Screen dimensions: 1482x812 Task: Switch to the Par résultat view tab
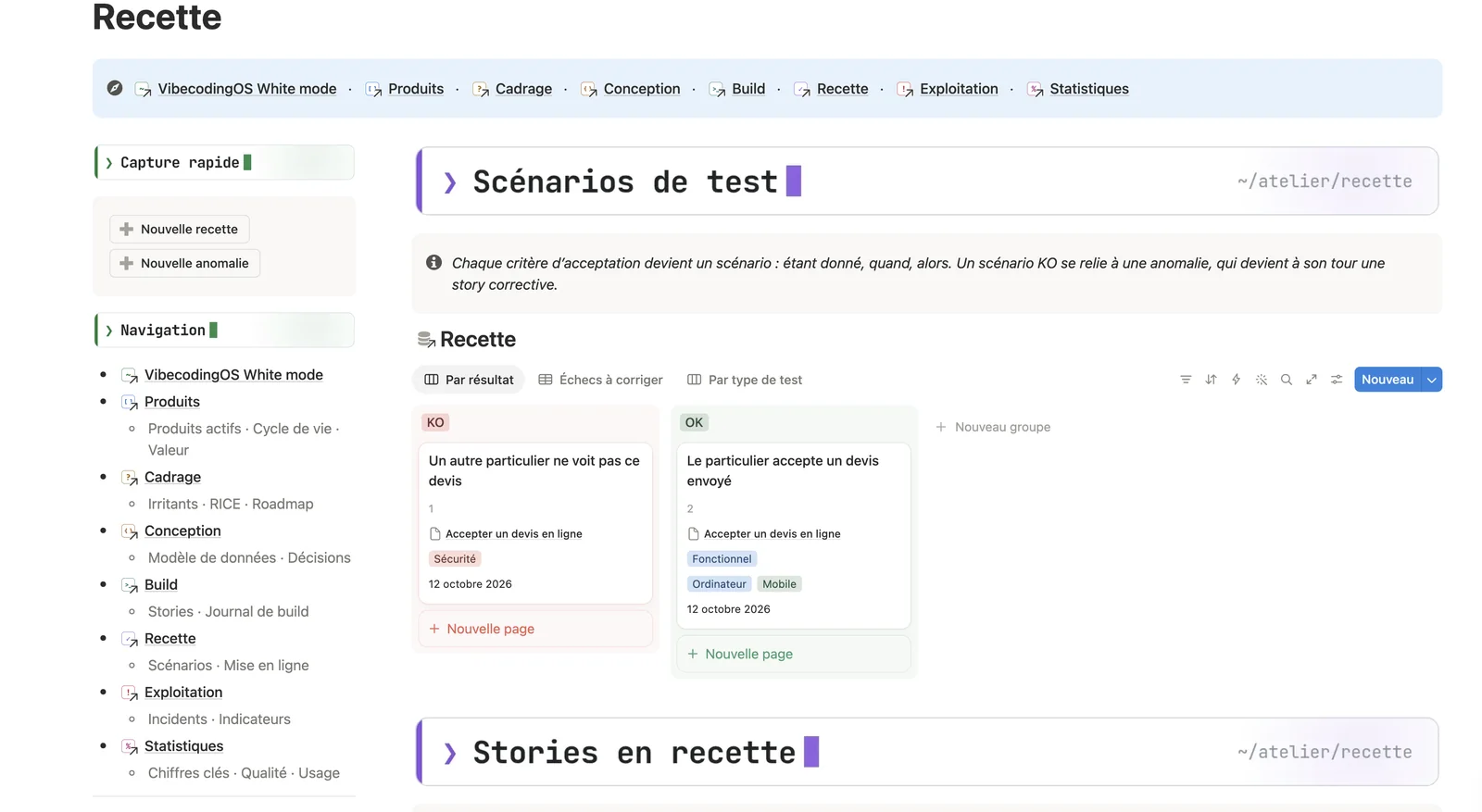(x=469, y=380)
